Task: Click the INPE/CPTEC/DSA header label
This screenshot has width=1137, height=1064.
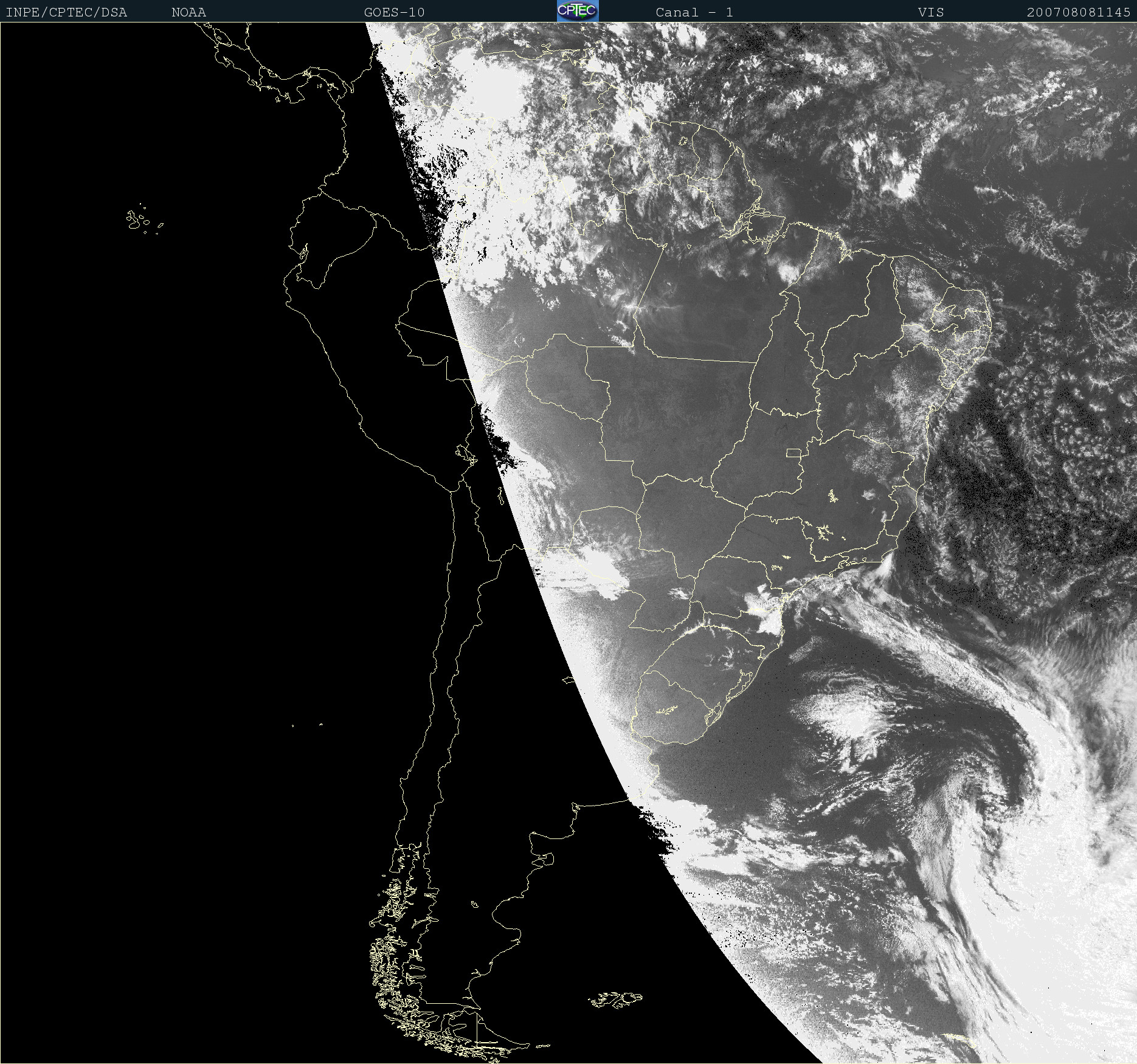Action: [x=66, y=12]
